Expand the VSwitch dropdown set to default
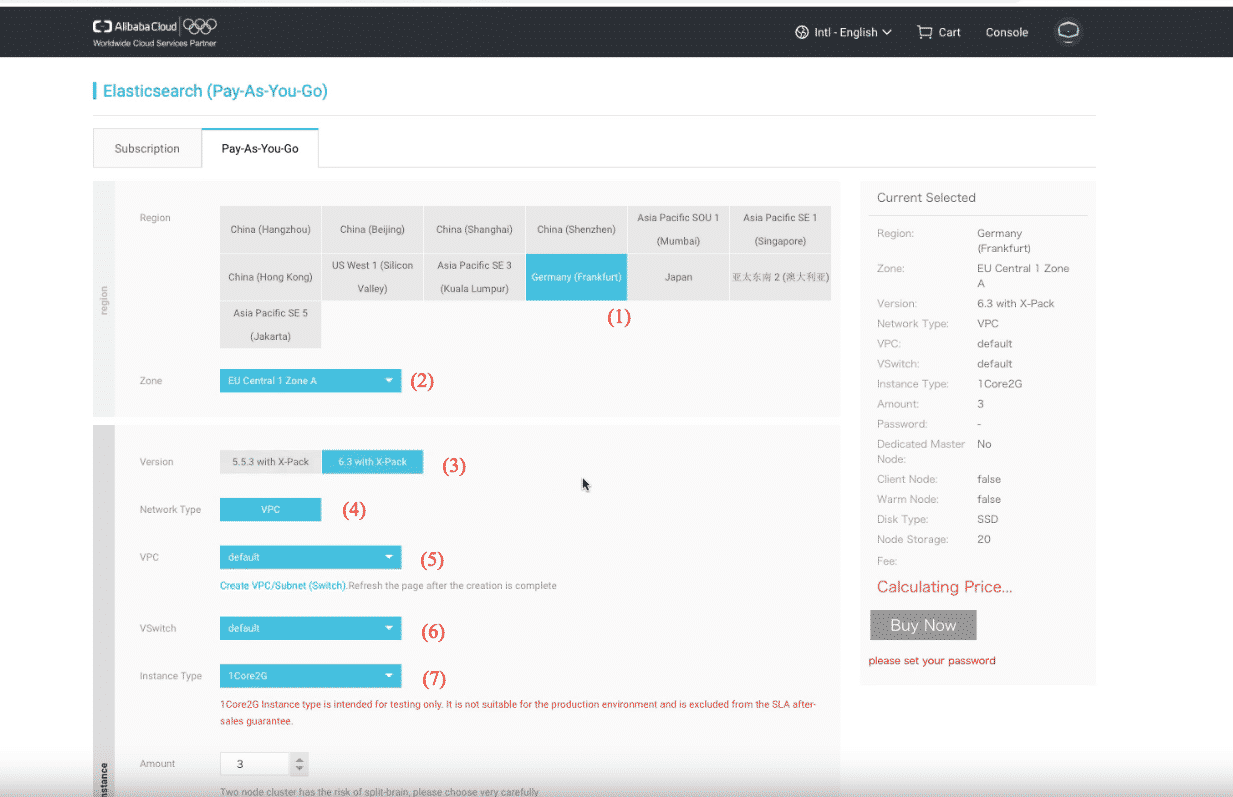Image resolution: width=1233 pixels, height=797 pixels. 310,628
